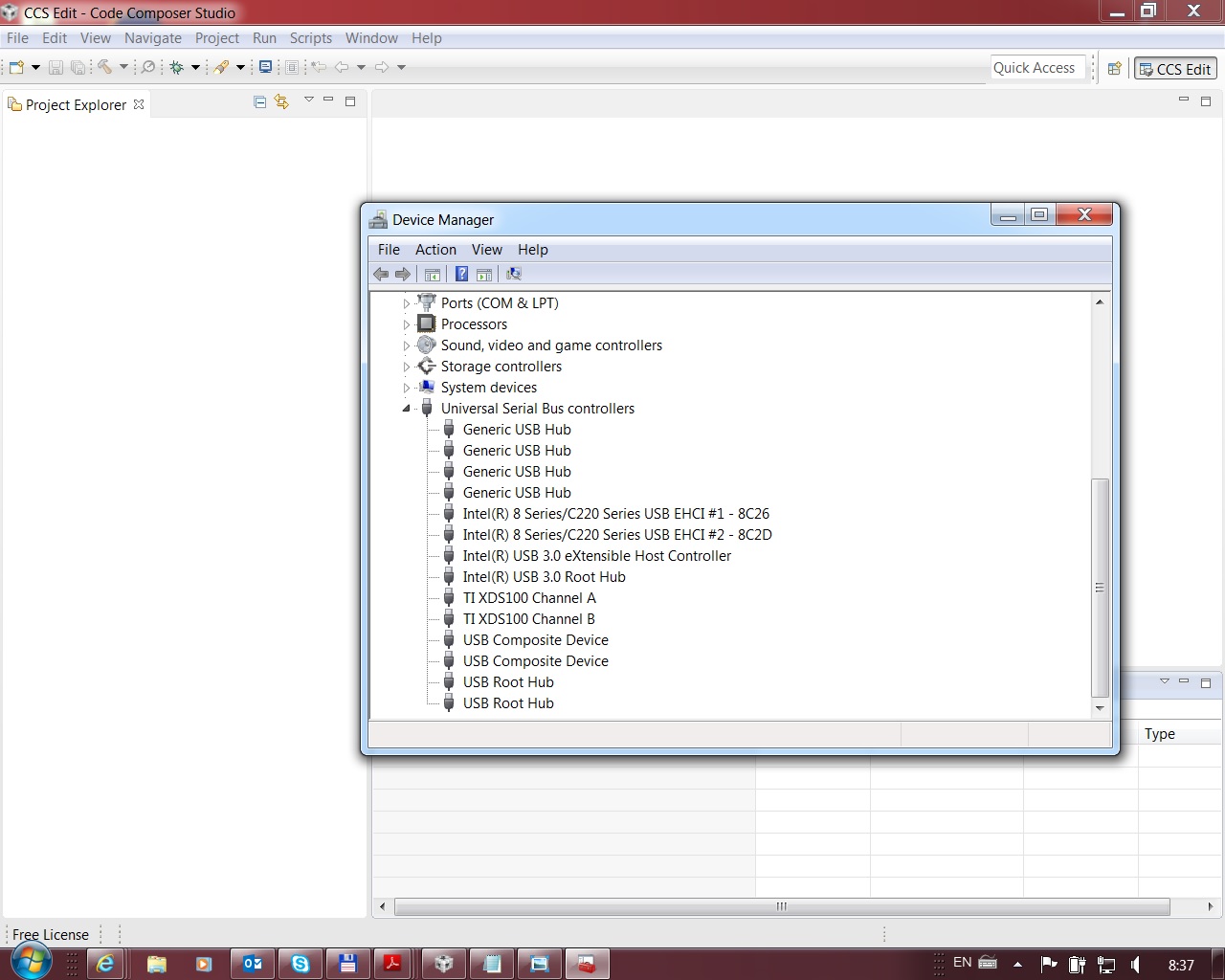Open the dropdown arrow beside the brush icon
This screenshot has width=1225, height=980.
point(240,67)
